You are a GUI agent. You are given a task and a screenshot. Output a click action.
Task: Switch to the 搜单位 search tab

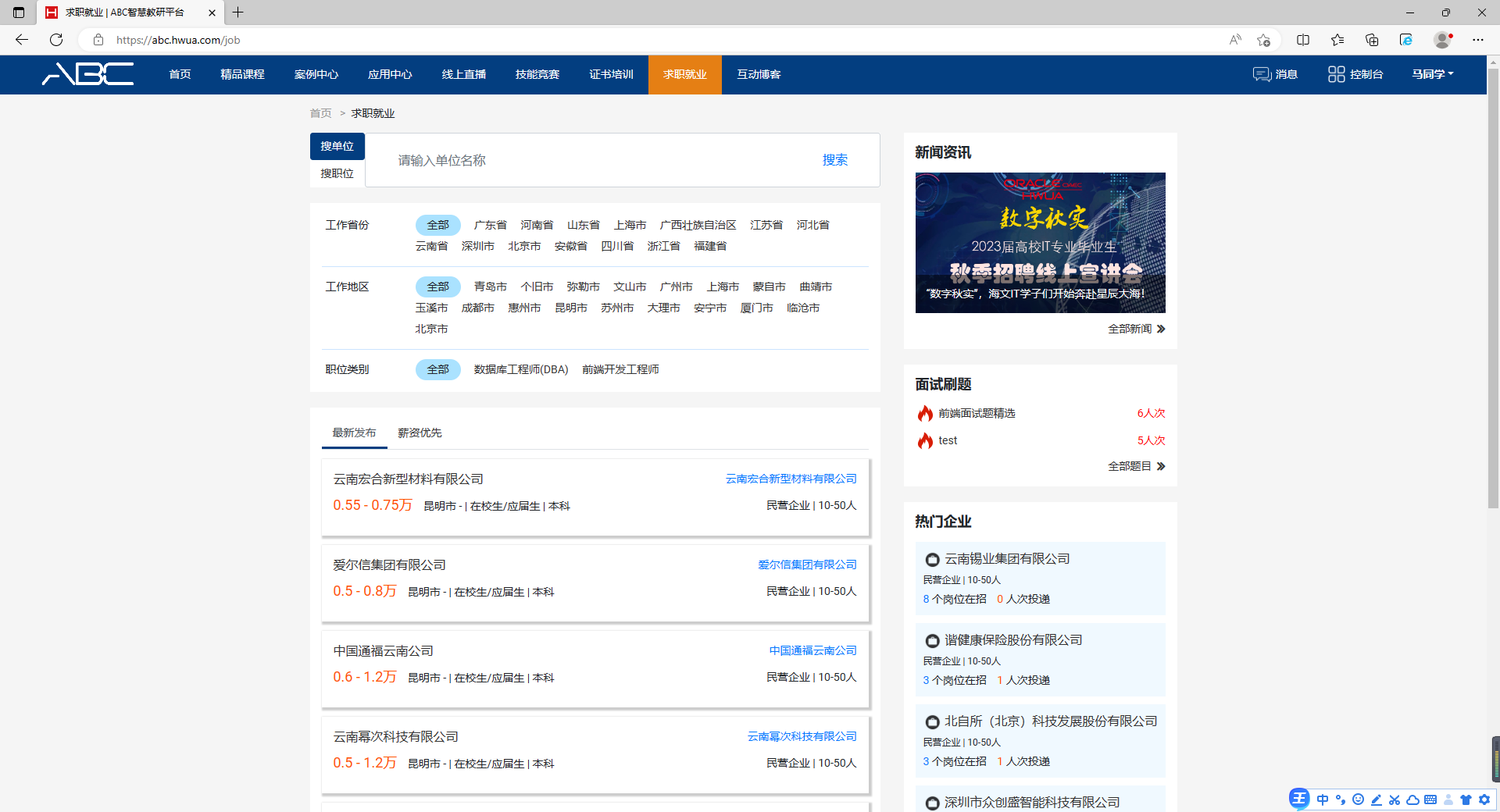pyautogui.click(x=337, y=146)
